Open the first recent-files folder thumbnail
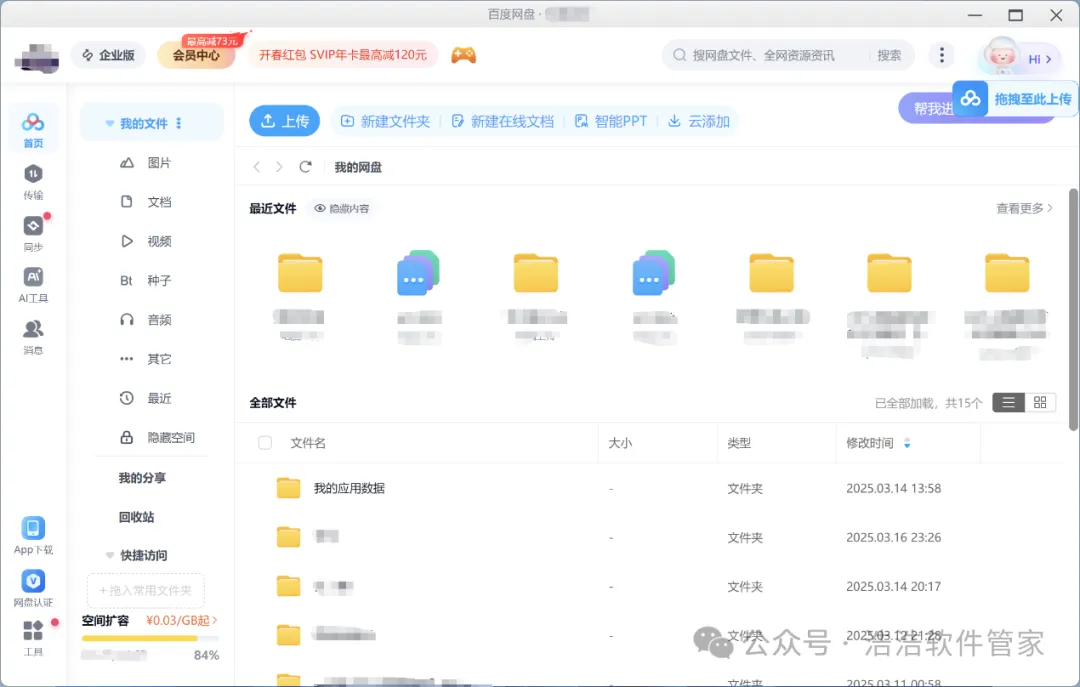The image size is (1080, 687). tap(300, 274)
